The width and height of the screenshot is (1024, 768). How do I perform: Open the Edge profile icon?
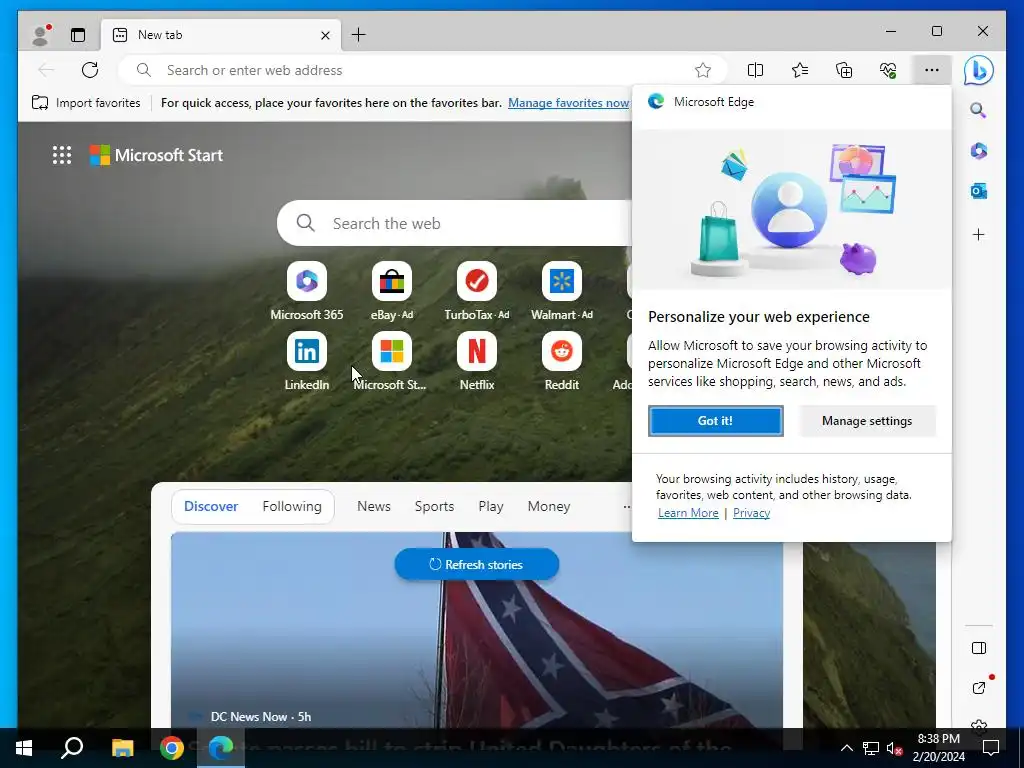(x=41, y=35)
